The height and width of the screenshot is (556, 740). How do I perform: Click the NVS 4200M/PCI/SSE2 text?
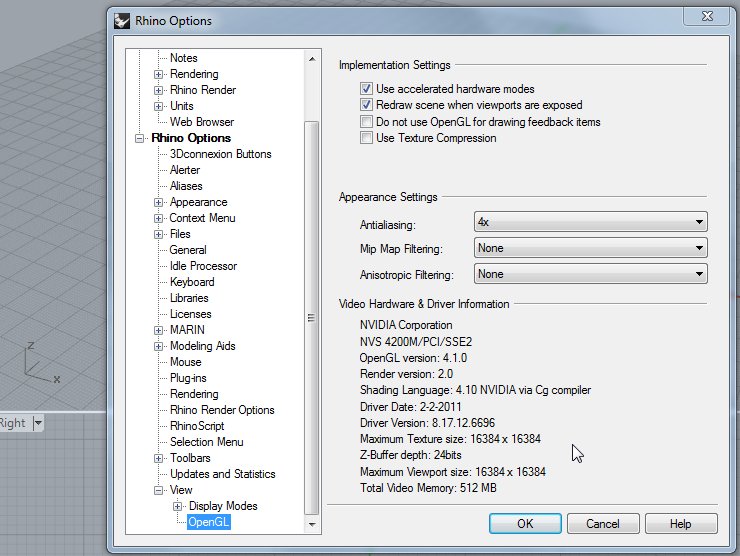point(416,342)
